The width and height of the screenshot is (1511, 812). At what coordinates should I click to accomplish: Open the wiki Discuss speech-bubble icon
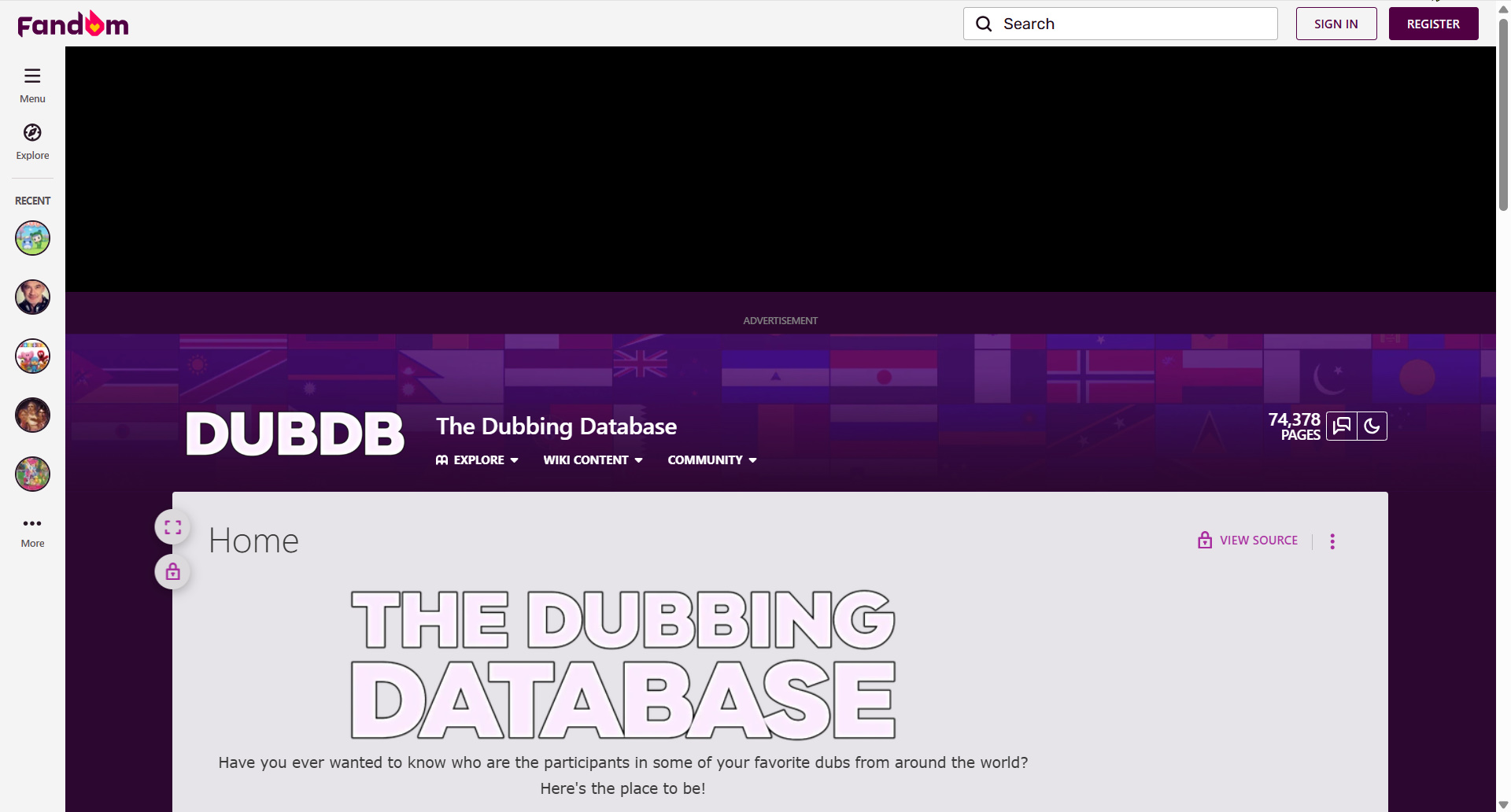pyautogui.click(x=1342, y=426)
